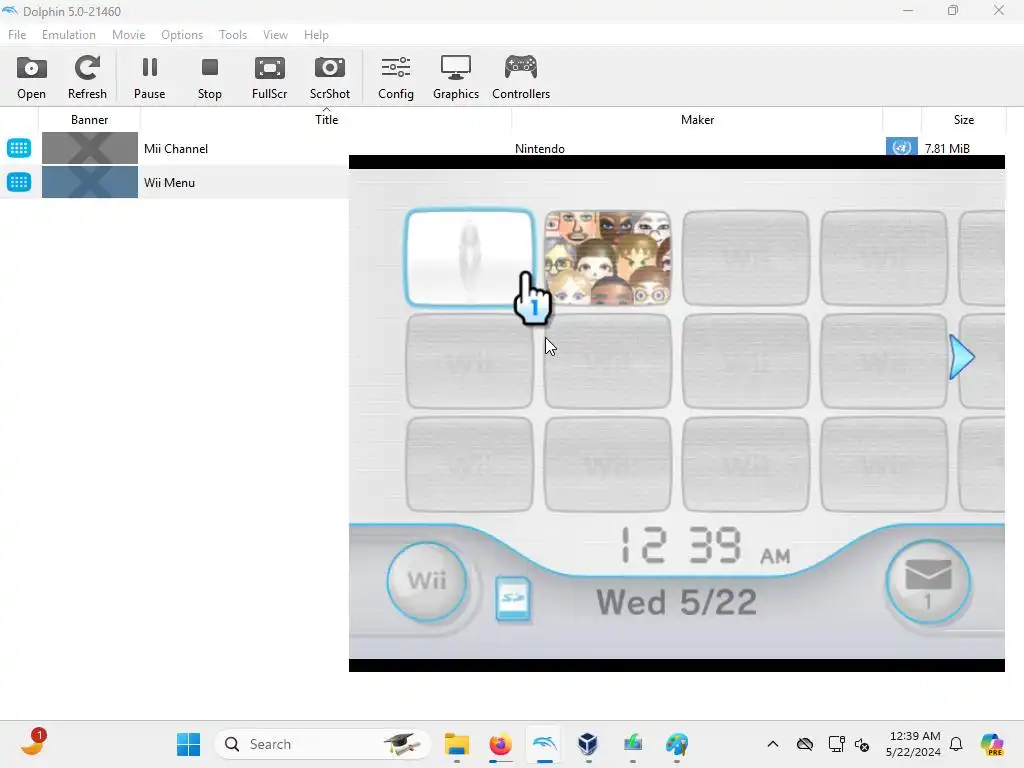Click the 12 39 AM clock display
The height and width of the screenshot is (768, 1024).
pos(705,547)
